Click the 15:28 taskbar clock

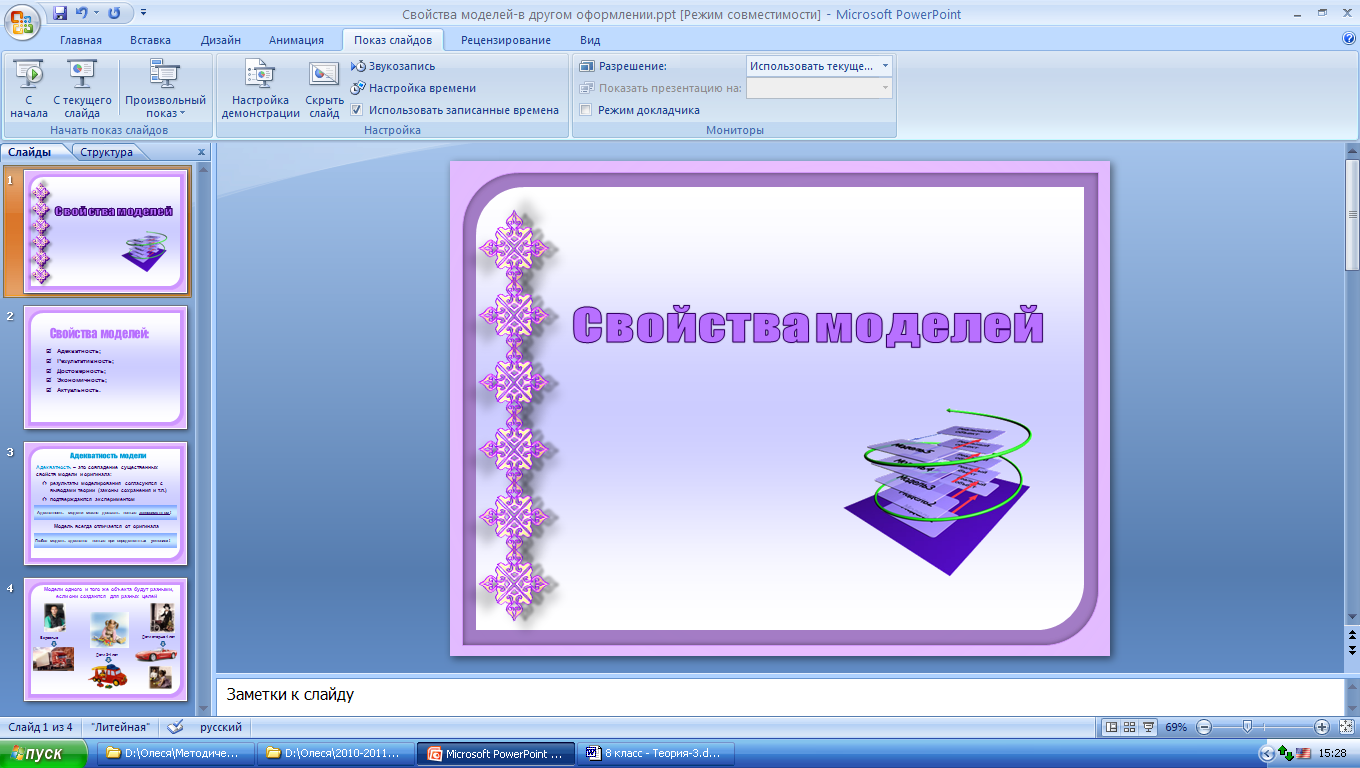pos(1333,753)
